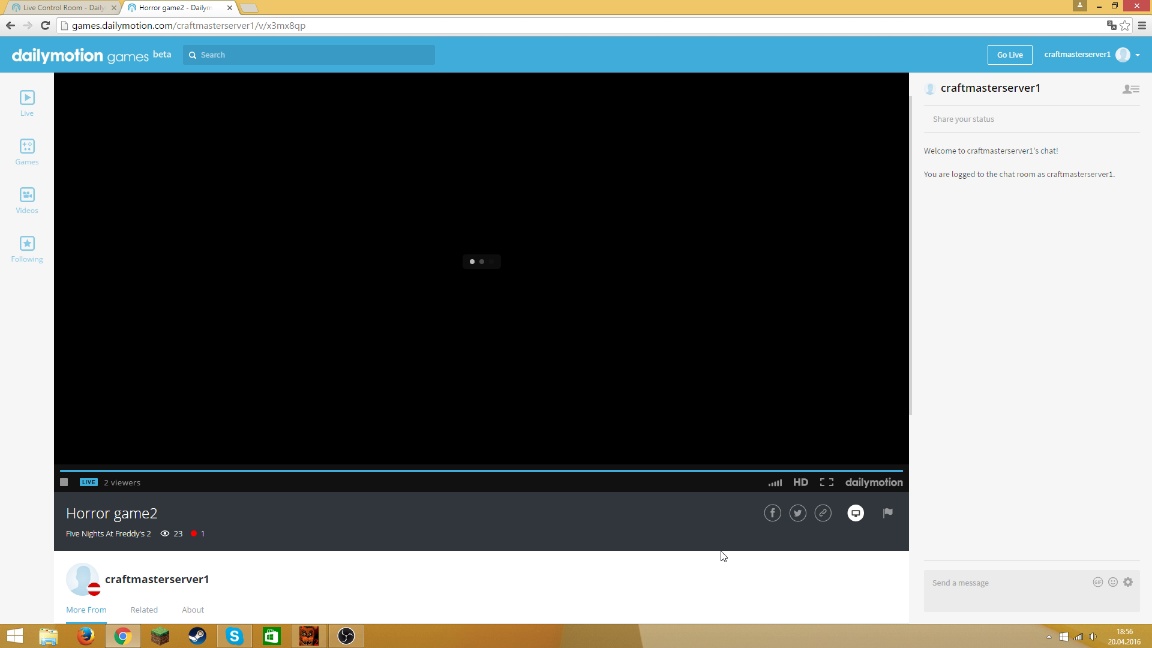Expand the chat user list
This screenshot has height=648, width=1152.
tap(1130, 89)
